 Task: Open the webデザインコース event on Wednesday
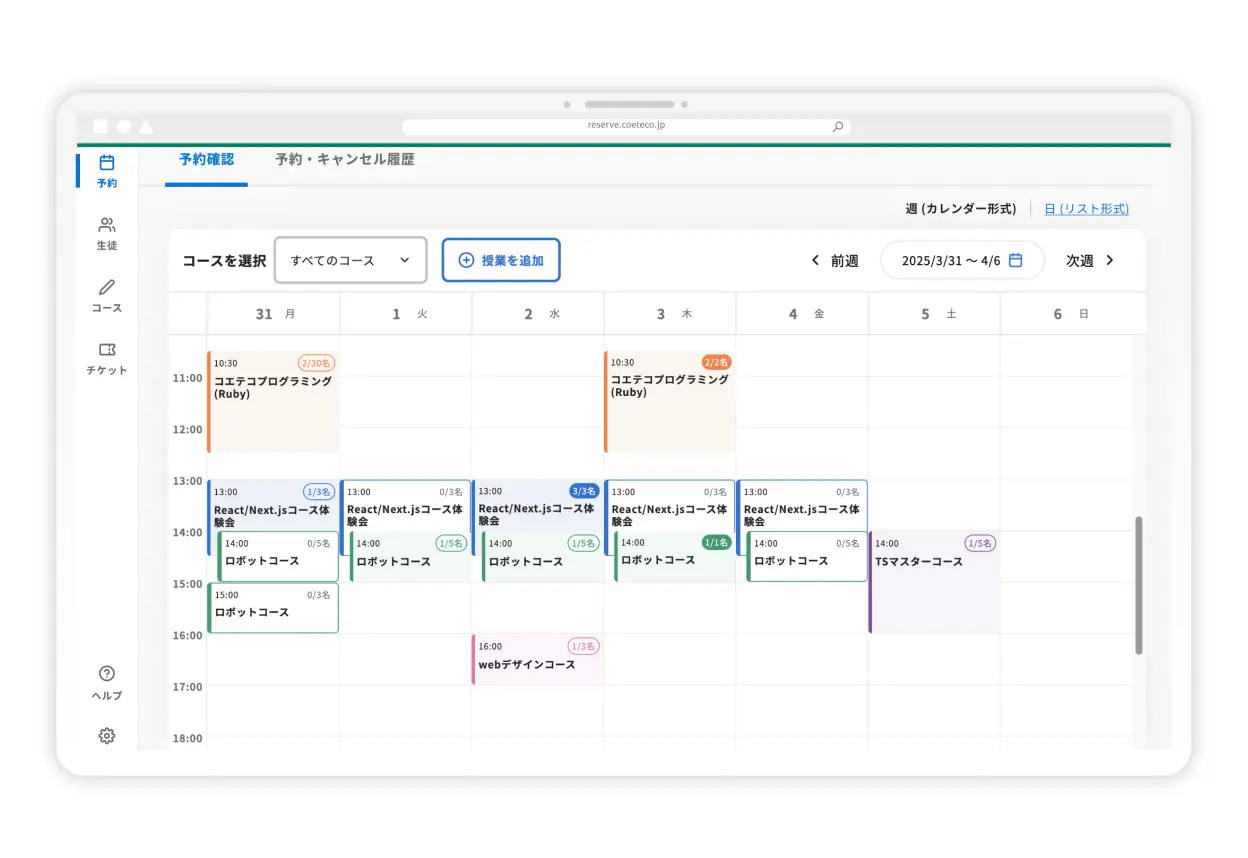(537, 658)
